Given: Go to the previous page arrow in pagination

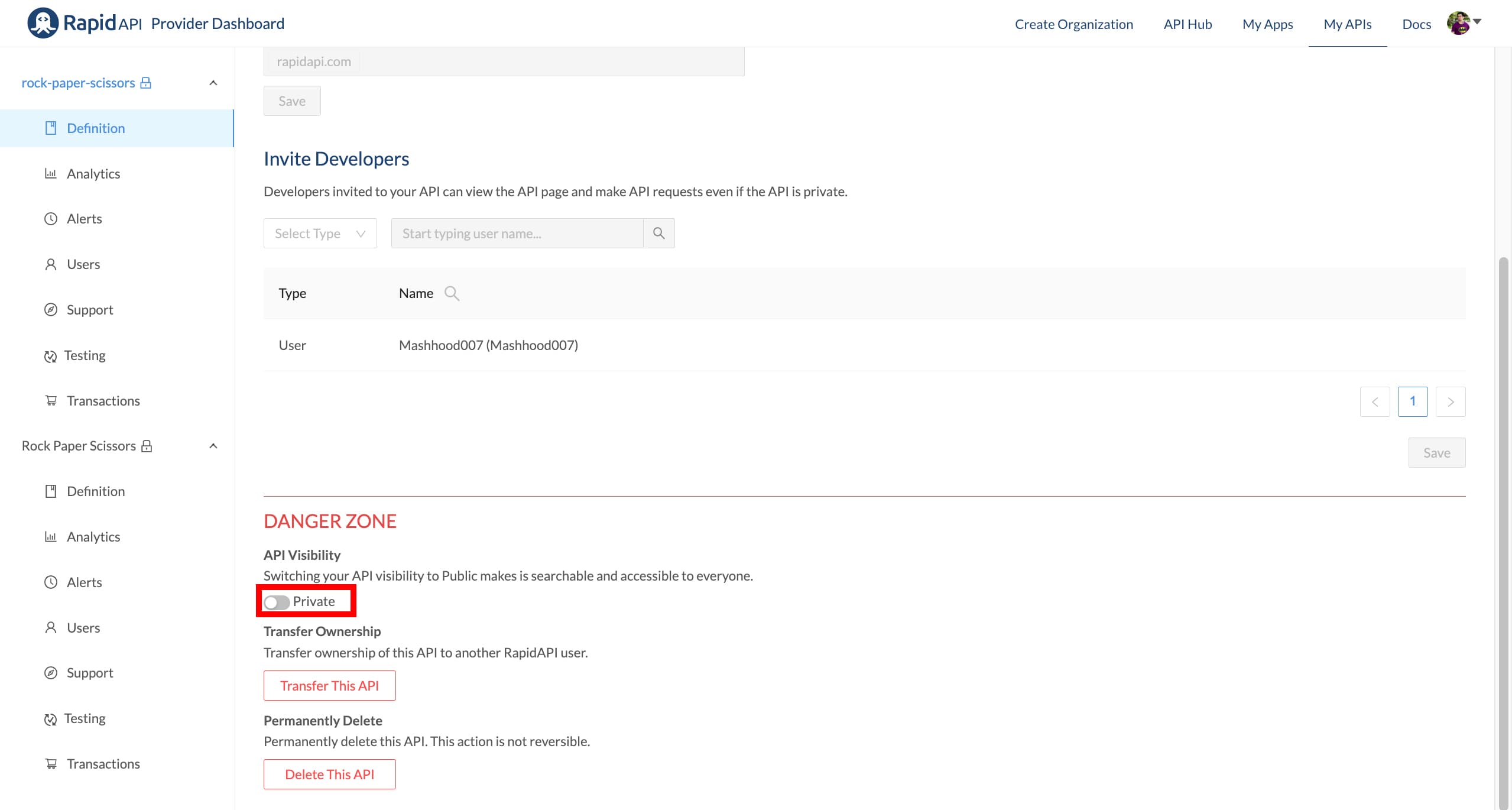Looking at the screenshot, I should (x=1375, y=401).
